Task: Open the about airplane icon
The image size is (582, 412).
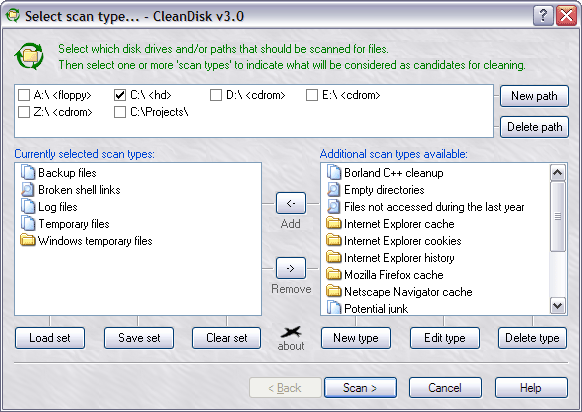Action: [291, 331]
